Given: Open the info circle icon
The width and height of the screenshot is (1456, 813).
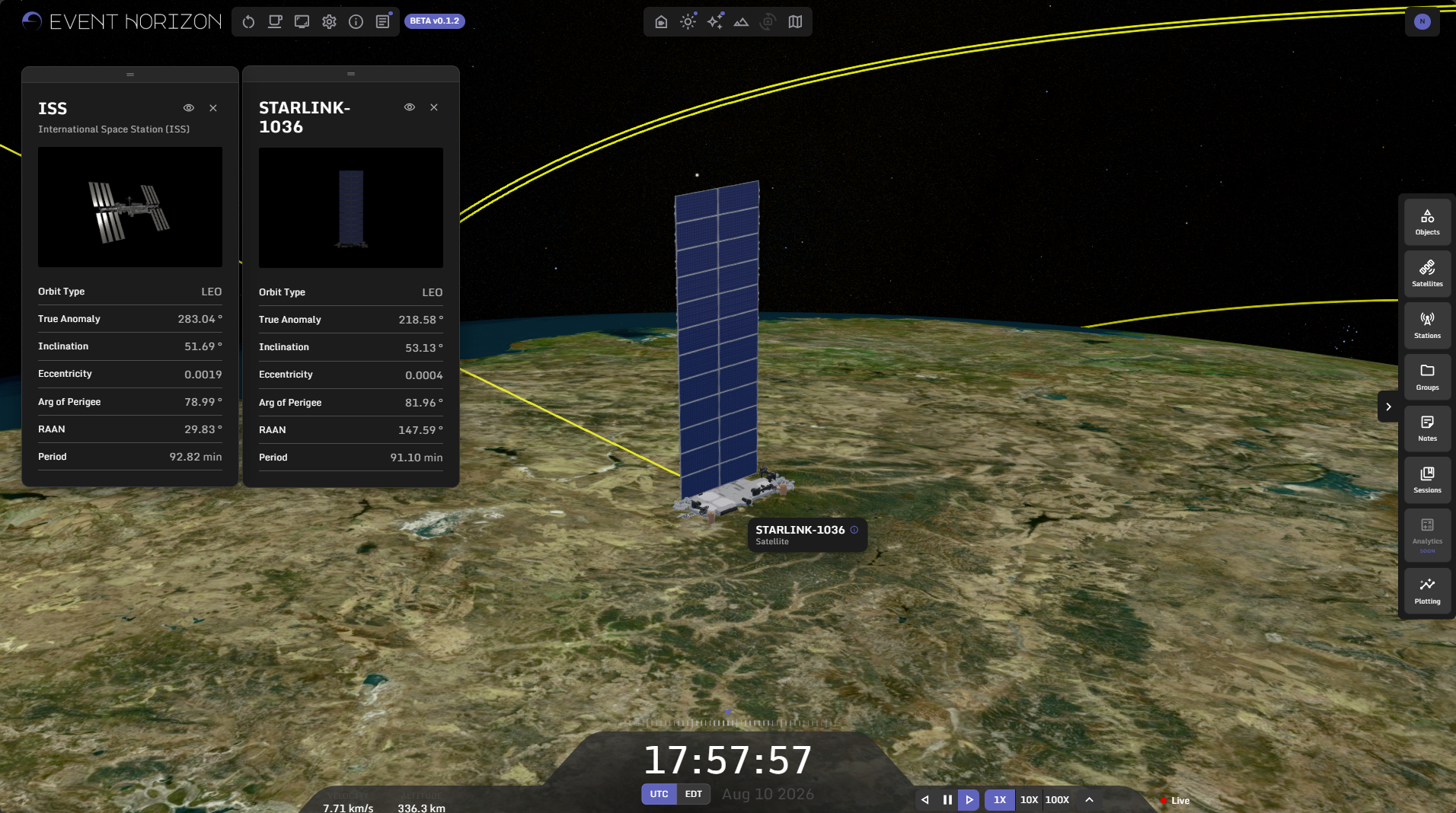Looking at the screenshot, I should point(356,22).
